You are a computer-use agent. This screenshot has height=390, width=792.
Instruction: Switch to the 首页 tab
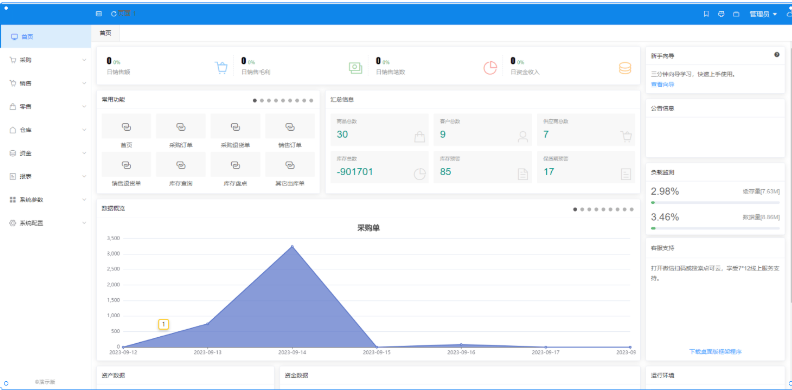coord(105,33)
